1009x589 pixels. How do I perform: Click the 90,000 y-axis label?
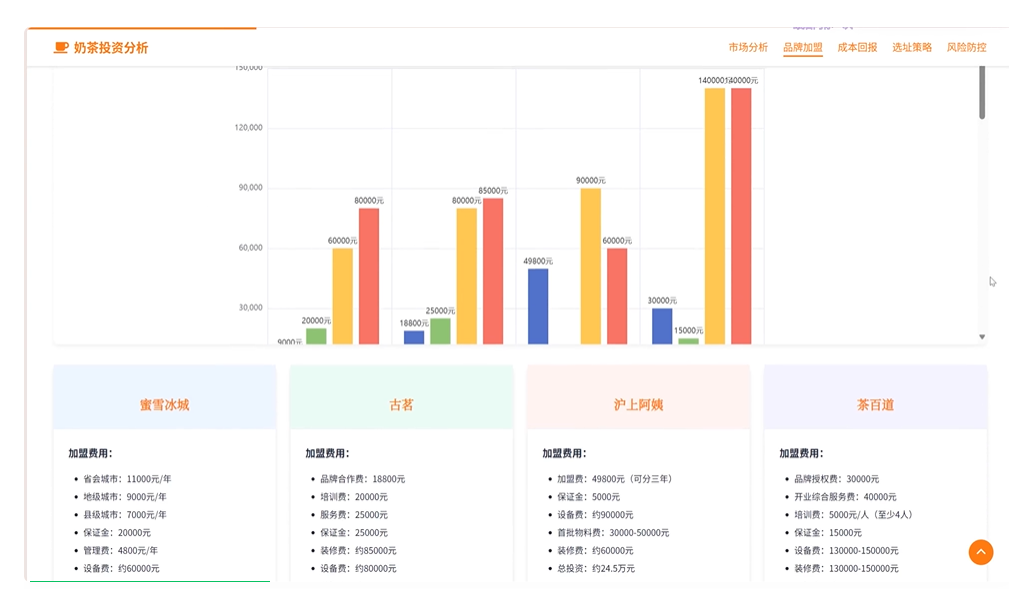click(x=250, y=187)
